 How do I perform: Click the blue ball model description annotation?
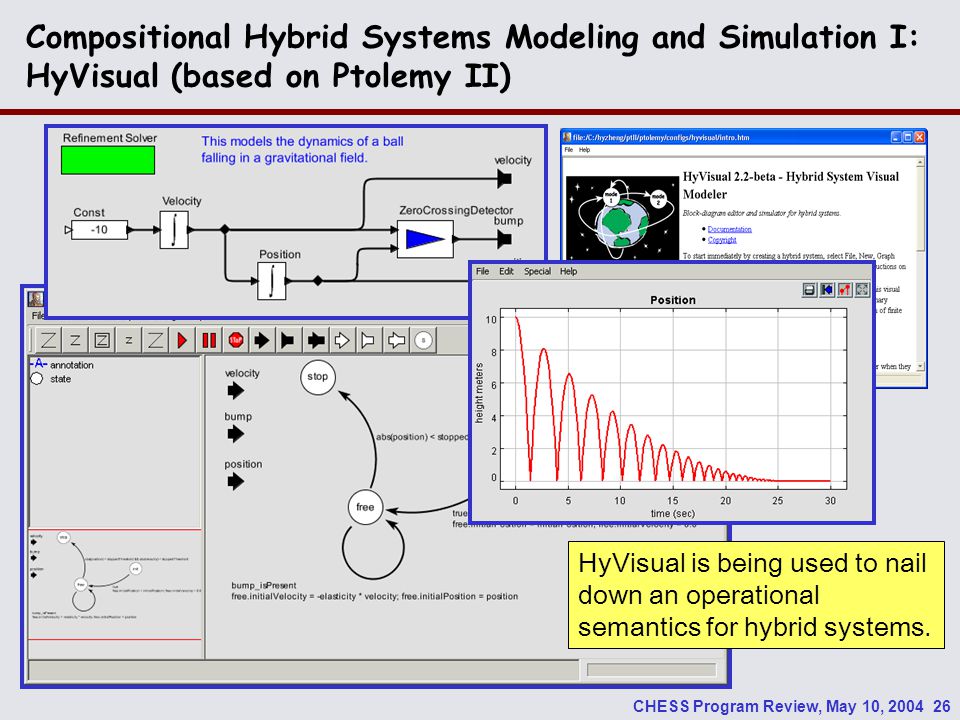point(302,149)
